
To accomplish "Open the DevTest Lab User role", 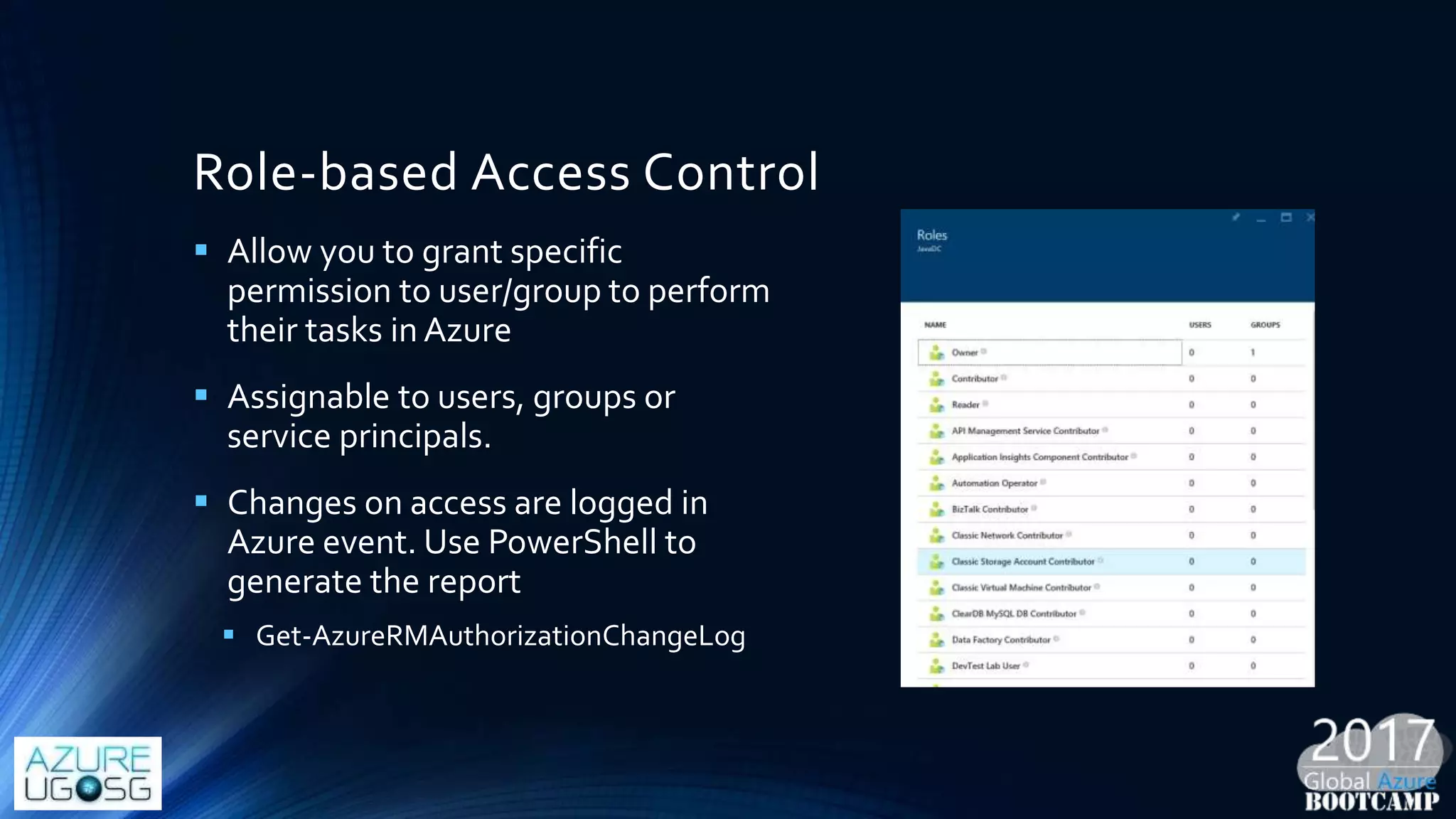I will click(x=985, y=666).
